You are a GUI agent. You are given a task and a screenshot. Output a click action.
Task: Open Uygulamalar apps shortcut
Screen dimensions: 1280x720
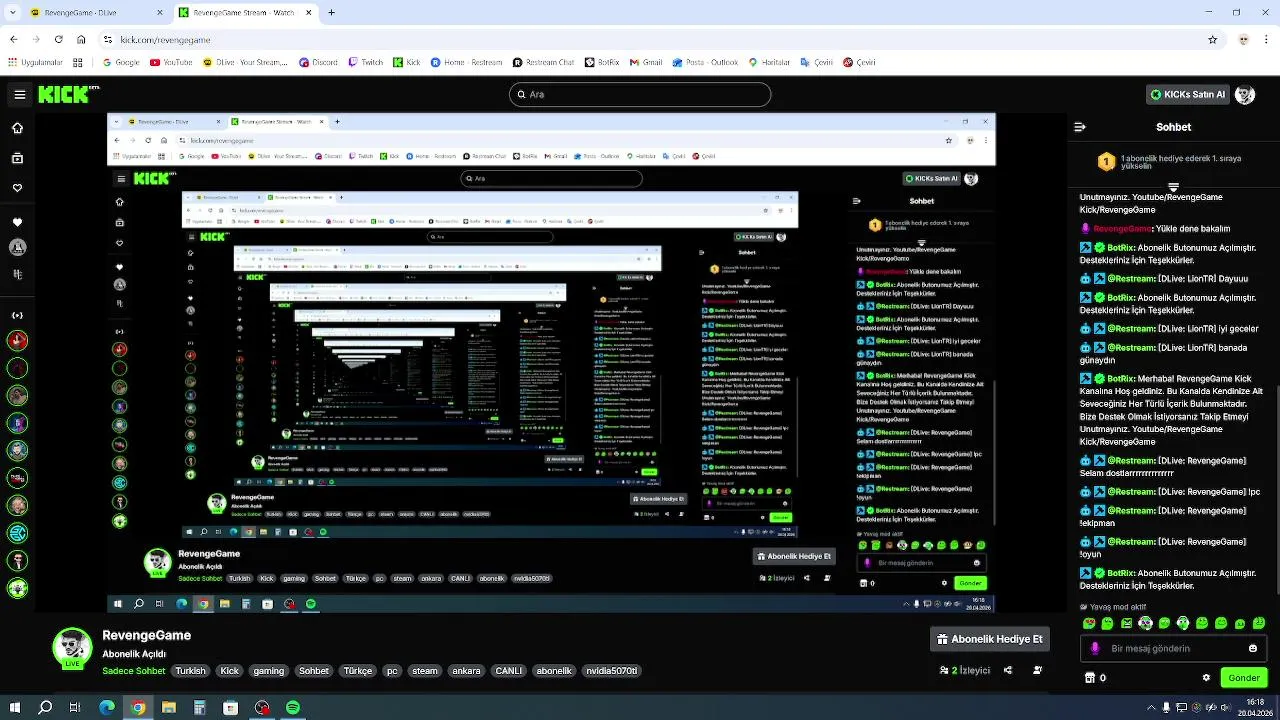point(35,62)
